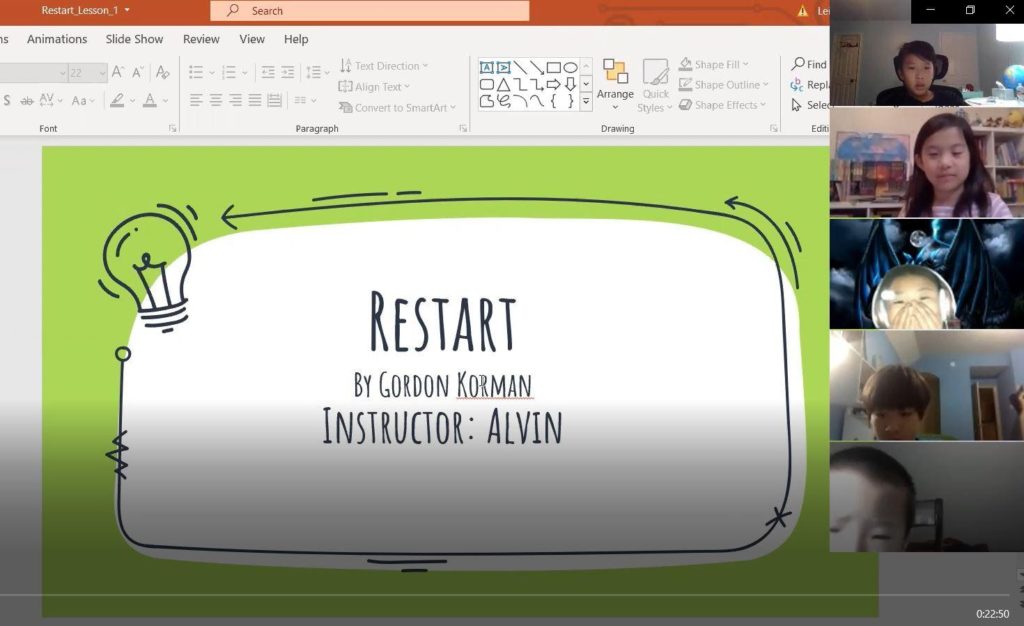Click Convert to SmartArt
Screen dimensions: 1024x626
397,108
